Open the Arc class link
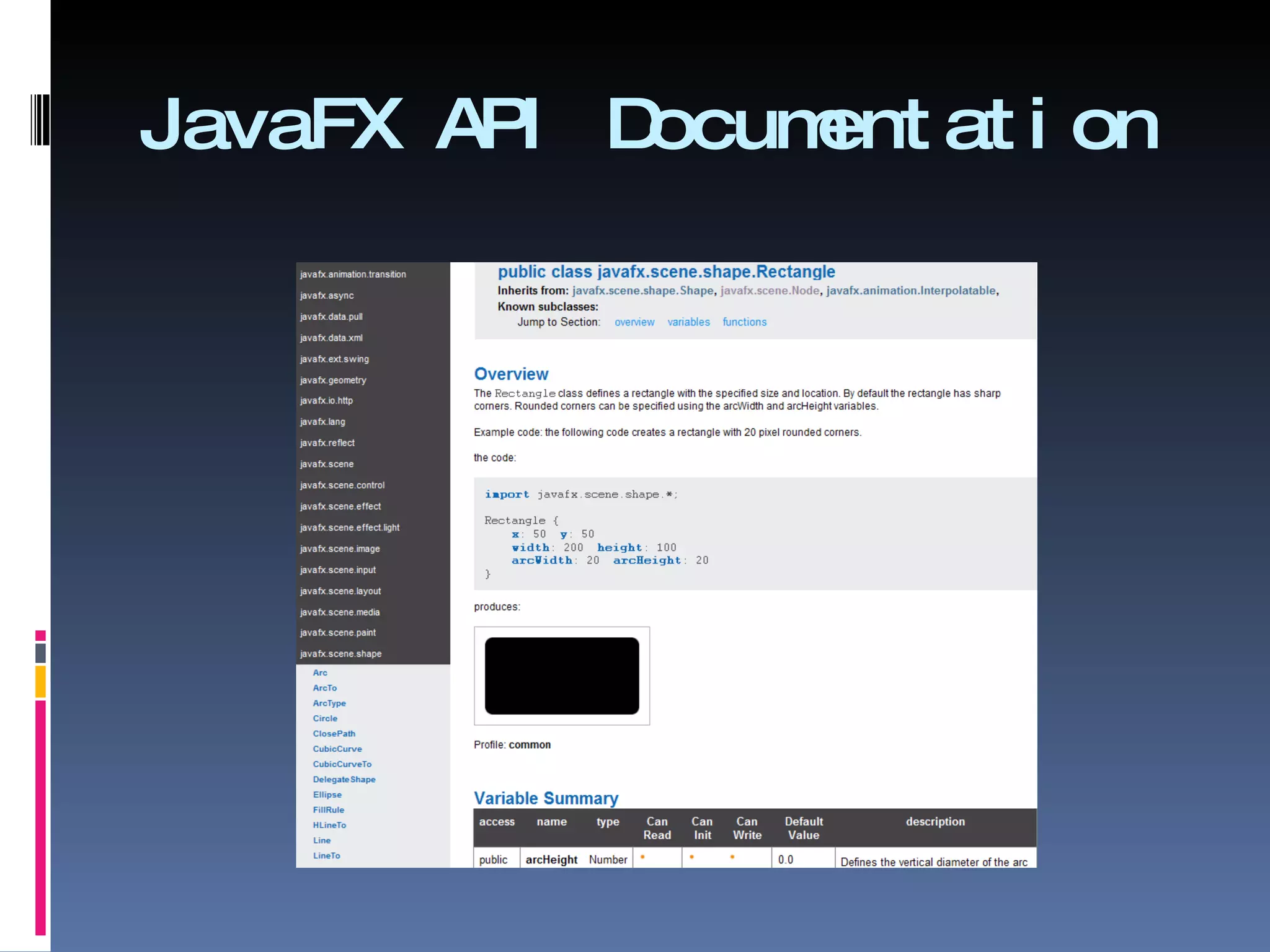This screenshot has width=1270, height=952. pos(320,672)
